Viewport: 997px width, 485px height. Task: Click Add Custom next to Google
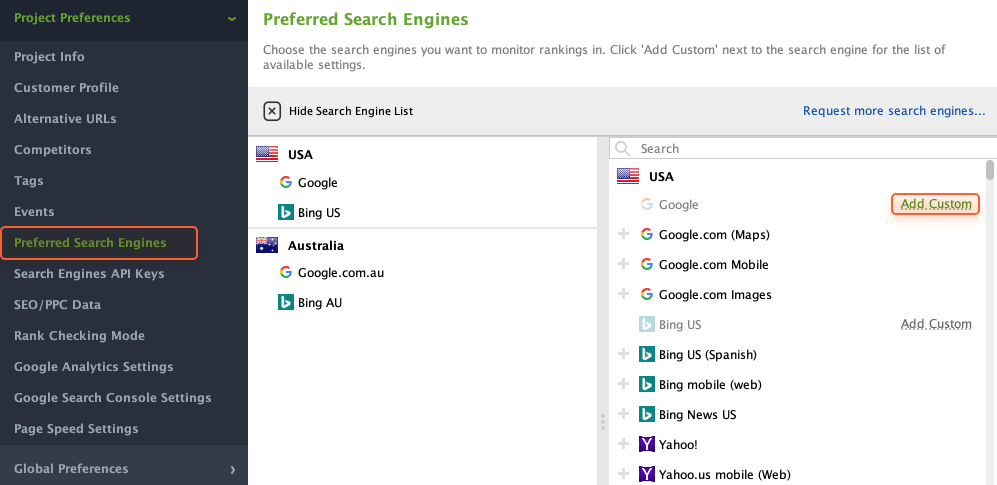(x=936, y=204)
